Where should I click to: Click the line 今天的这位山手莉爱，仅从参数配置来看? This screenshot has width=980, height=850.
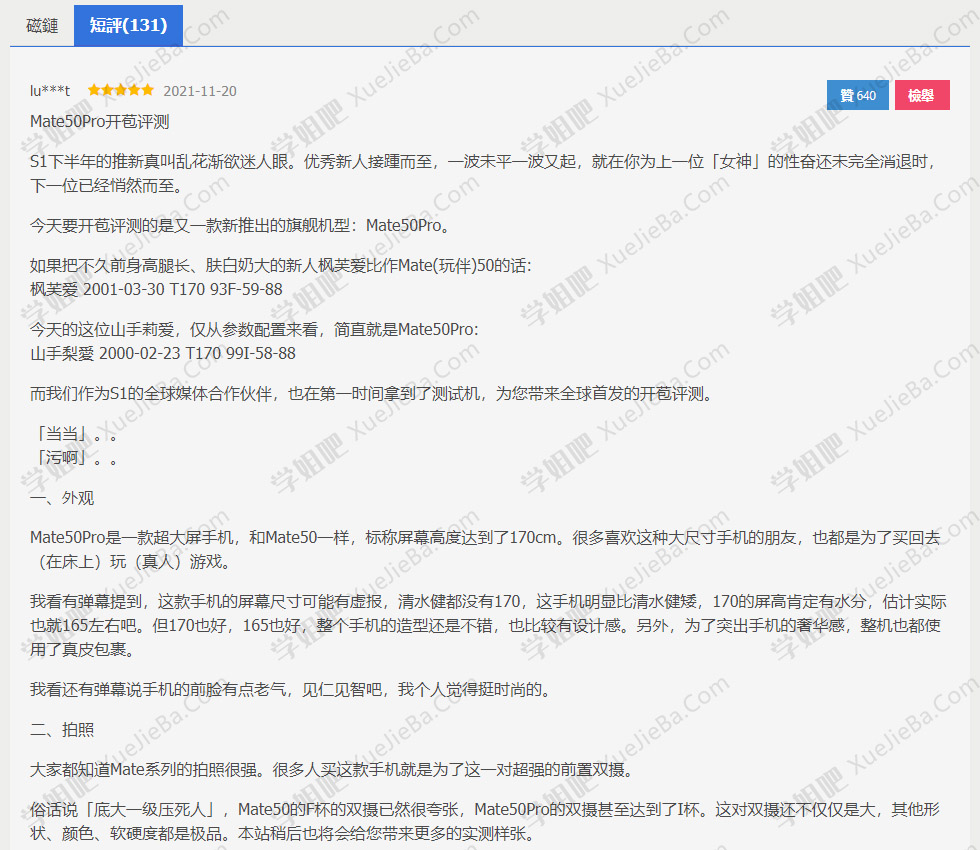coord(254,329)
